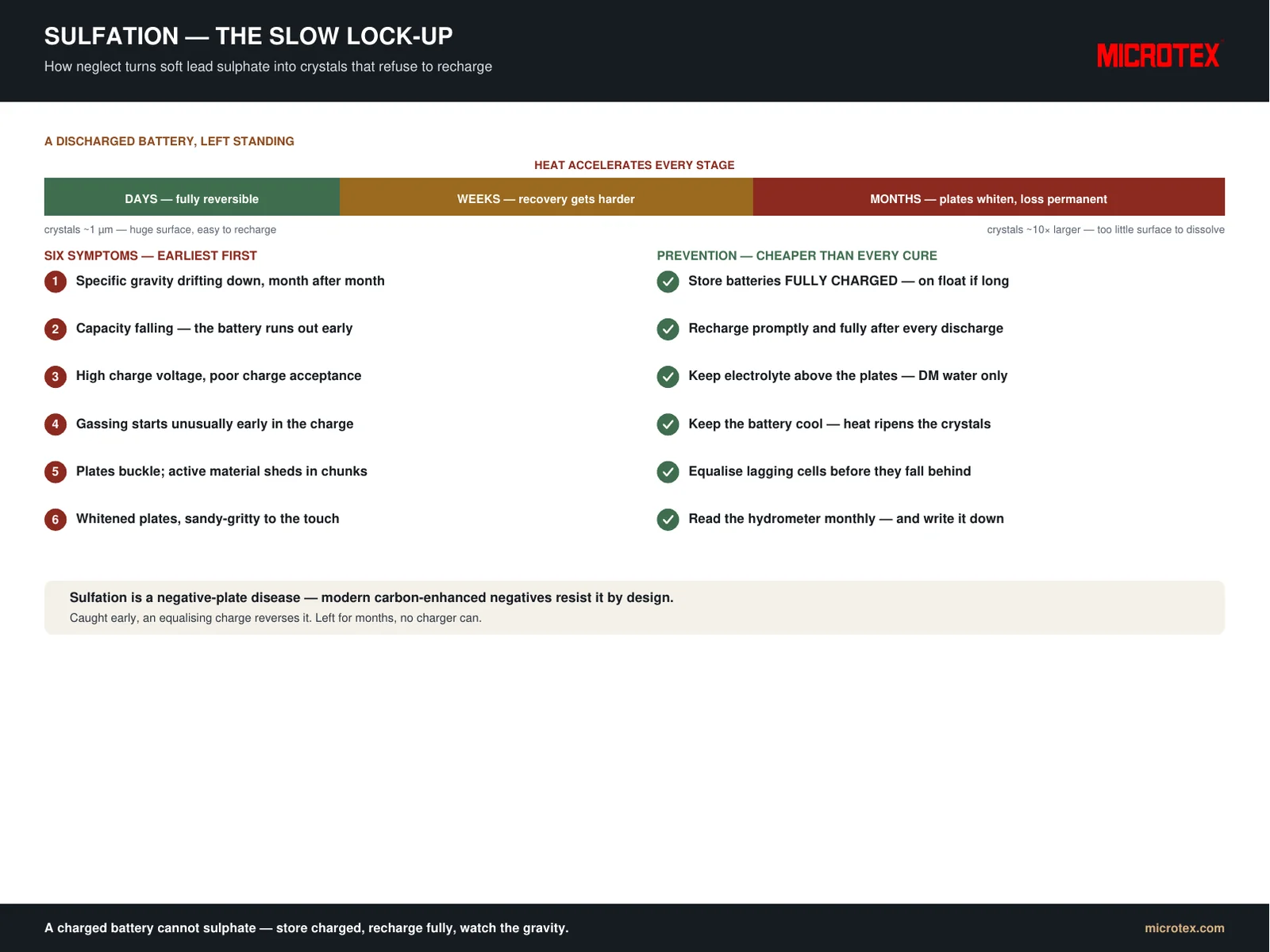Screen dimensions: 1270x952
Task: Click the SIX SYMPTOMS — EARLIEST FIRST heading
Action: (x=151, y=255)
